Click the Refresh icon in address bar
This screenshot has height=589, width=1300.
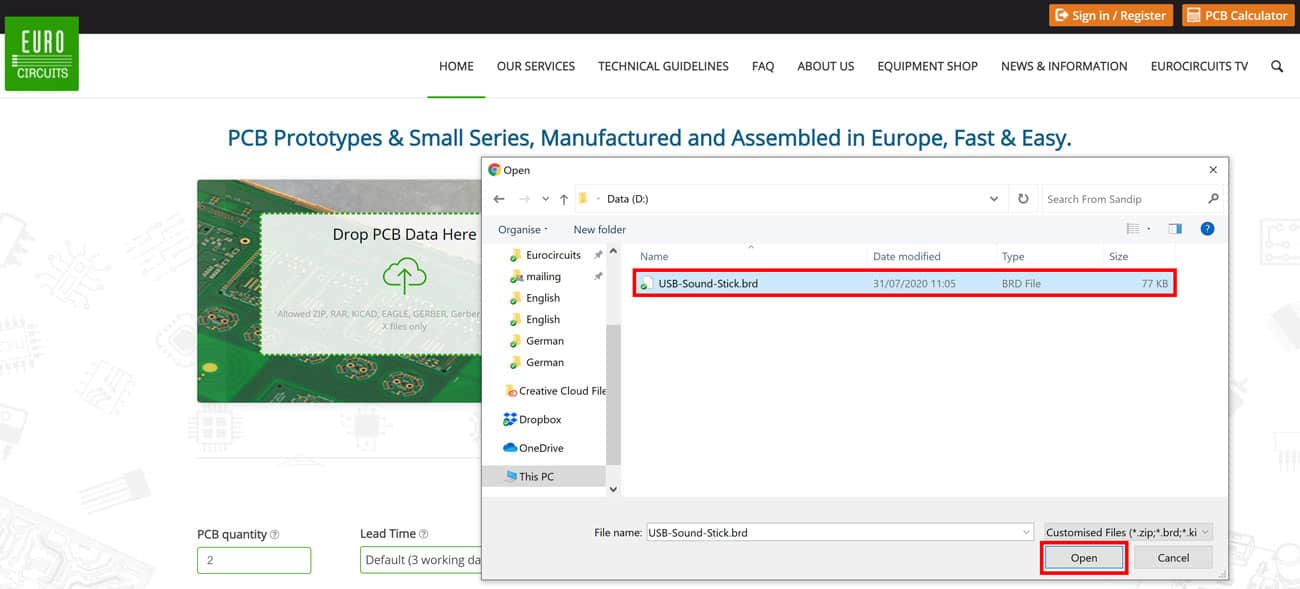pos(1023,198)
